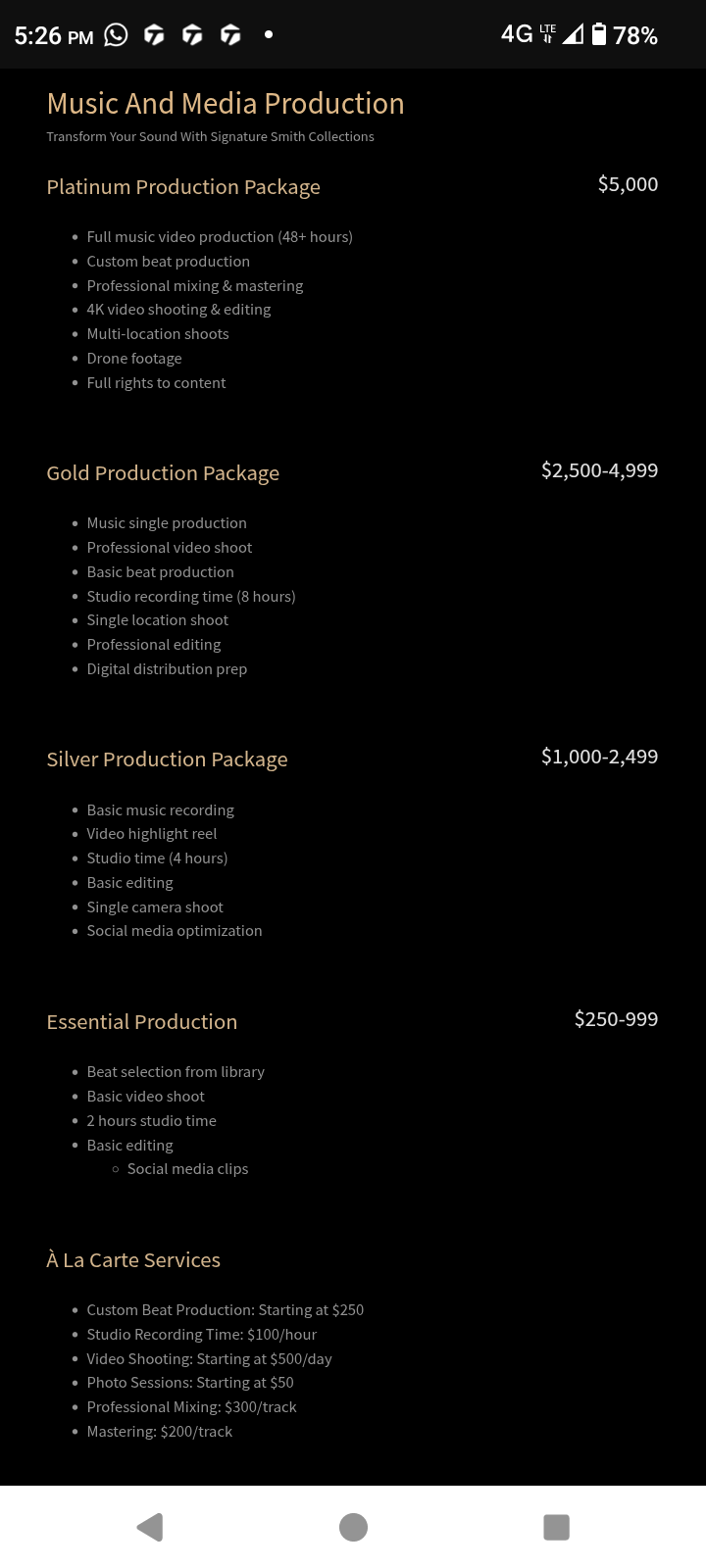Tap the 4G network indicator

click(517, 34)
